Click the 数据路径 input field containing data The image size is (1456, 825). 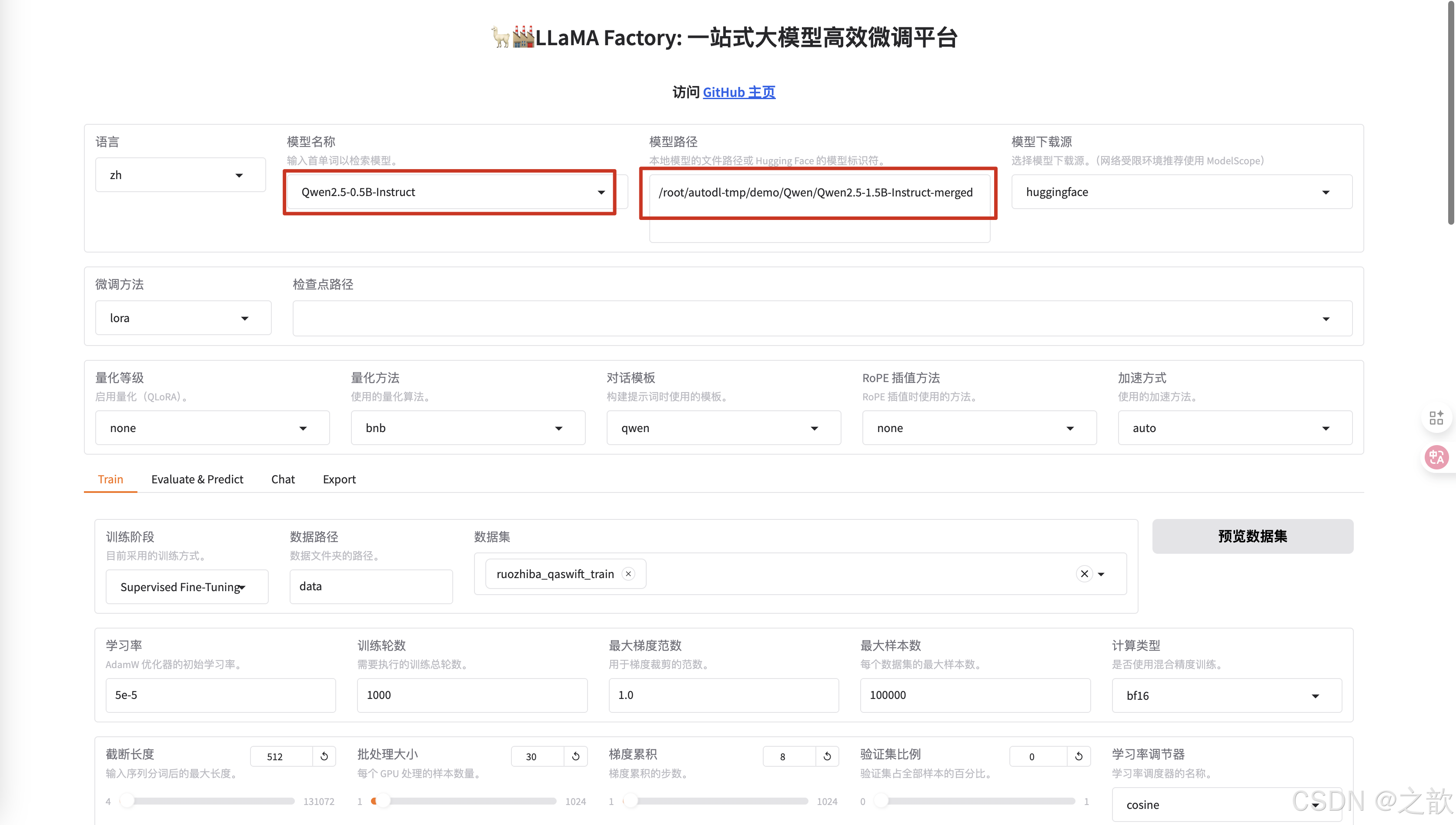tap(371, 586)
